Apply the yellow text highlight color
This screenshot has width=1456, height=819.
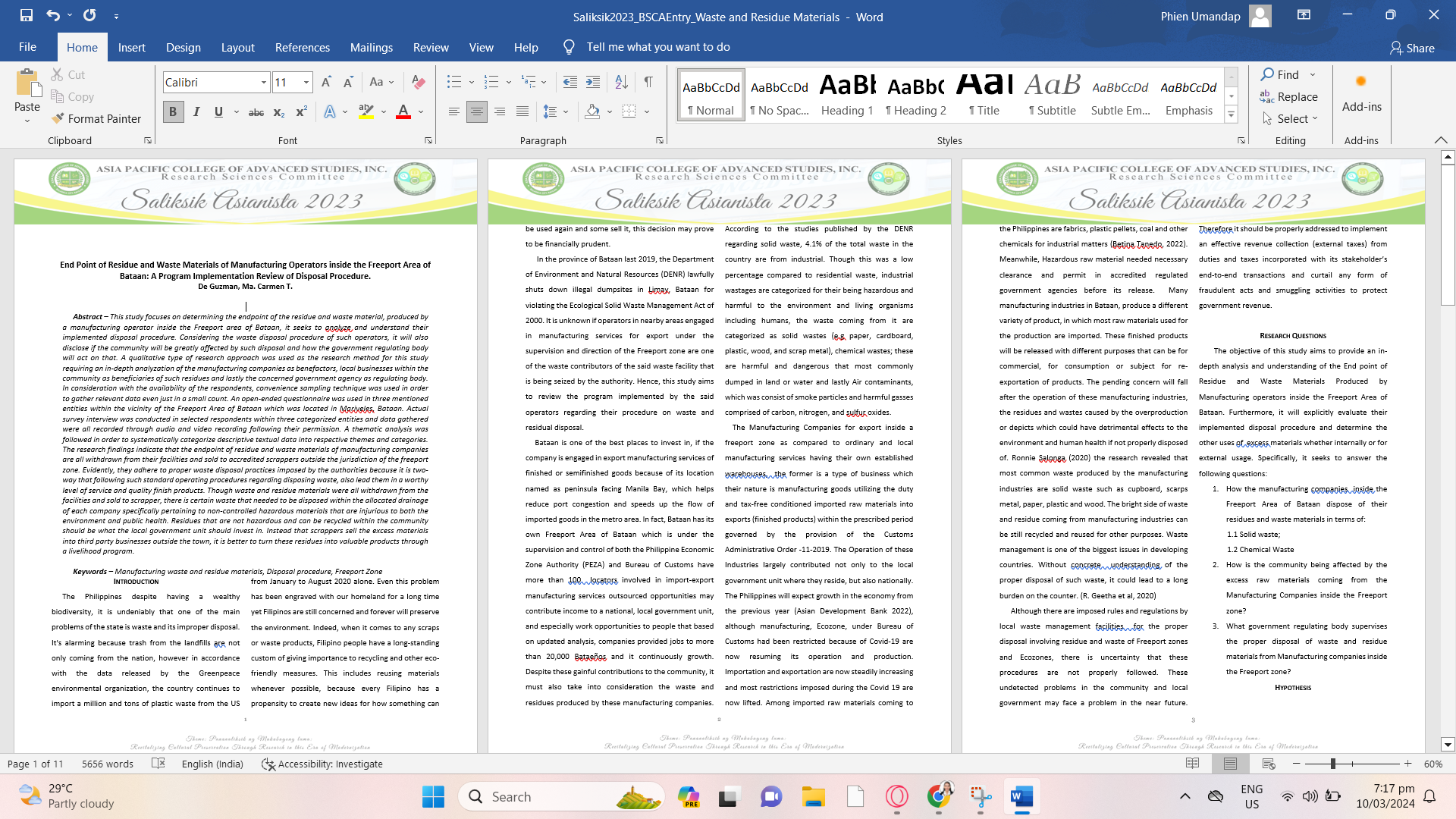pyautogui.click(x=366, y=112)
